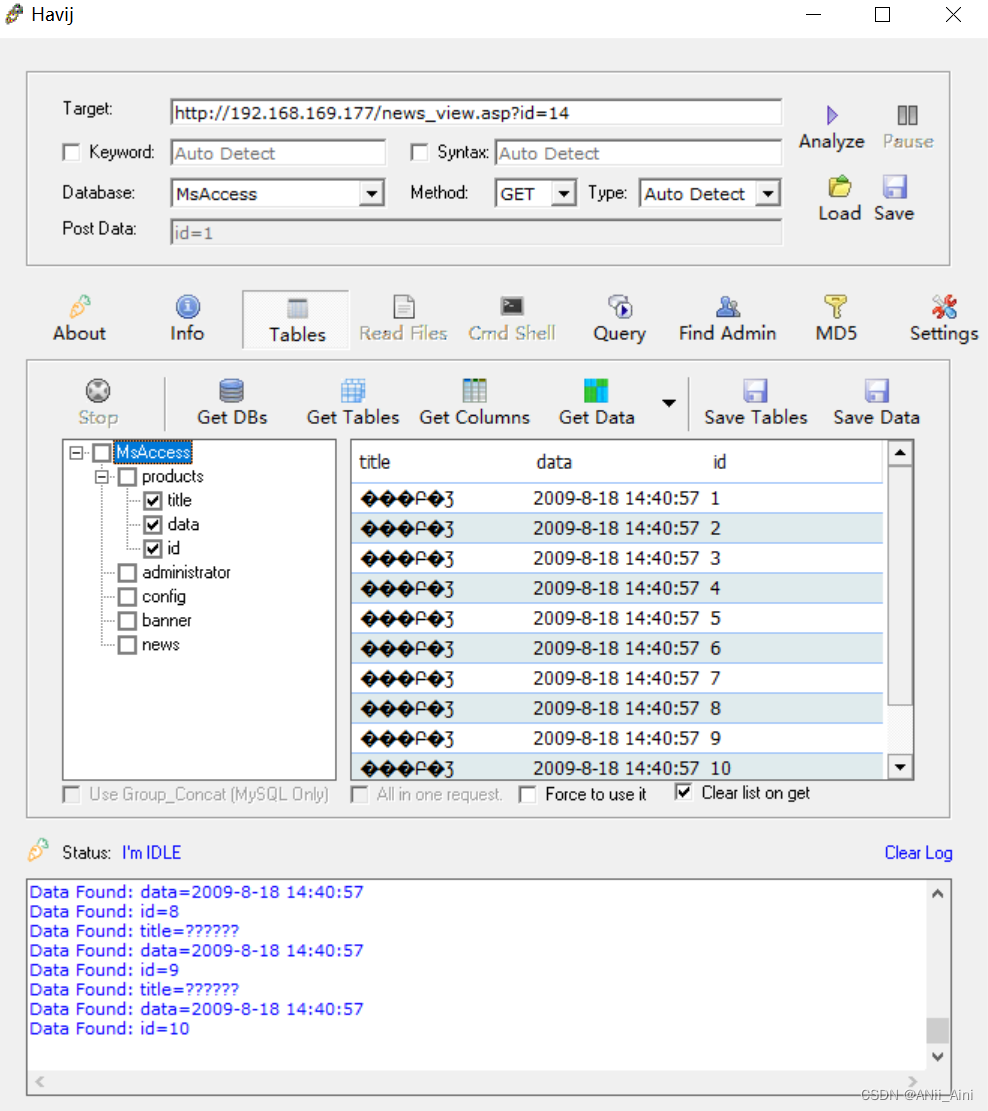This screenshot has height=1111, width=988.
Task: Maximize the Havij window
Action: (882, 14)
